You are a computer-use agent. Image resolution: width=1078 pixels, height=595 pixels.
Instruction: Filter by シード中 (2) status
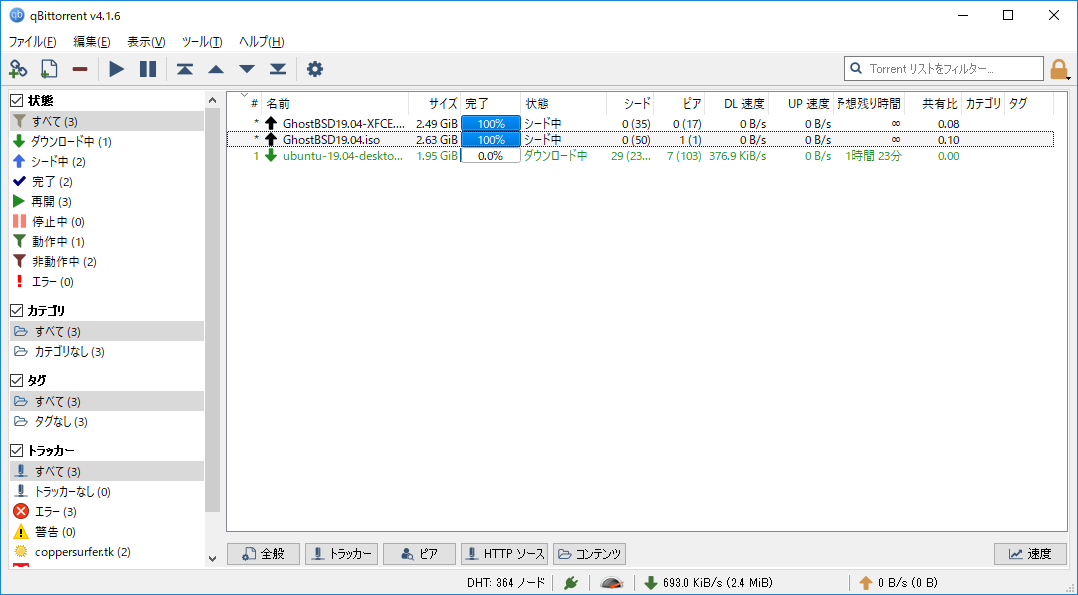[x=107, y=162]
